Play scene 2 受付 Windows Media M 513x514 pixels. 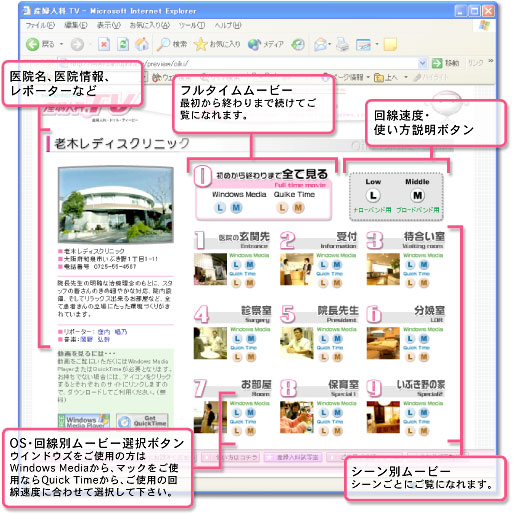[x=337, y=265]
